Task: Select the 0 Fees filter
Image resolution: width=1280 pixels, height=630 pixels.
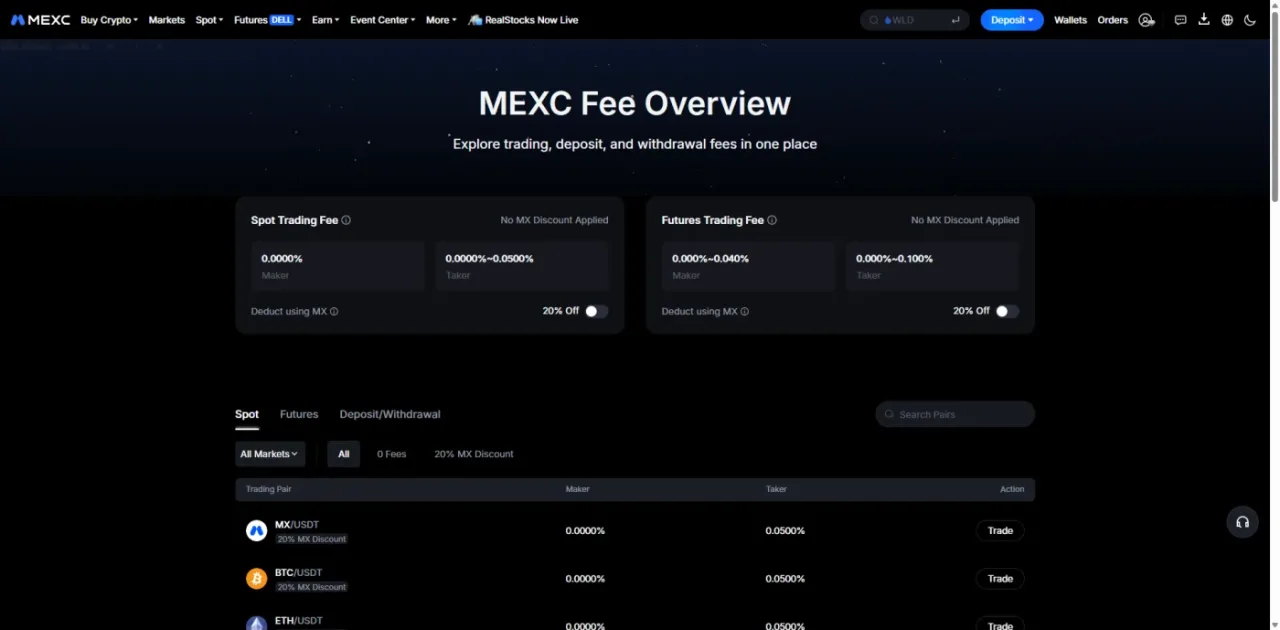Action: click(392, 454)
